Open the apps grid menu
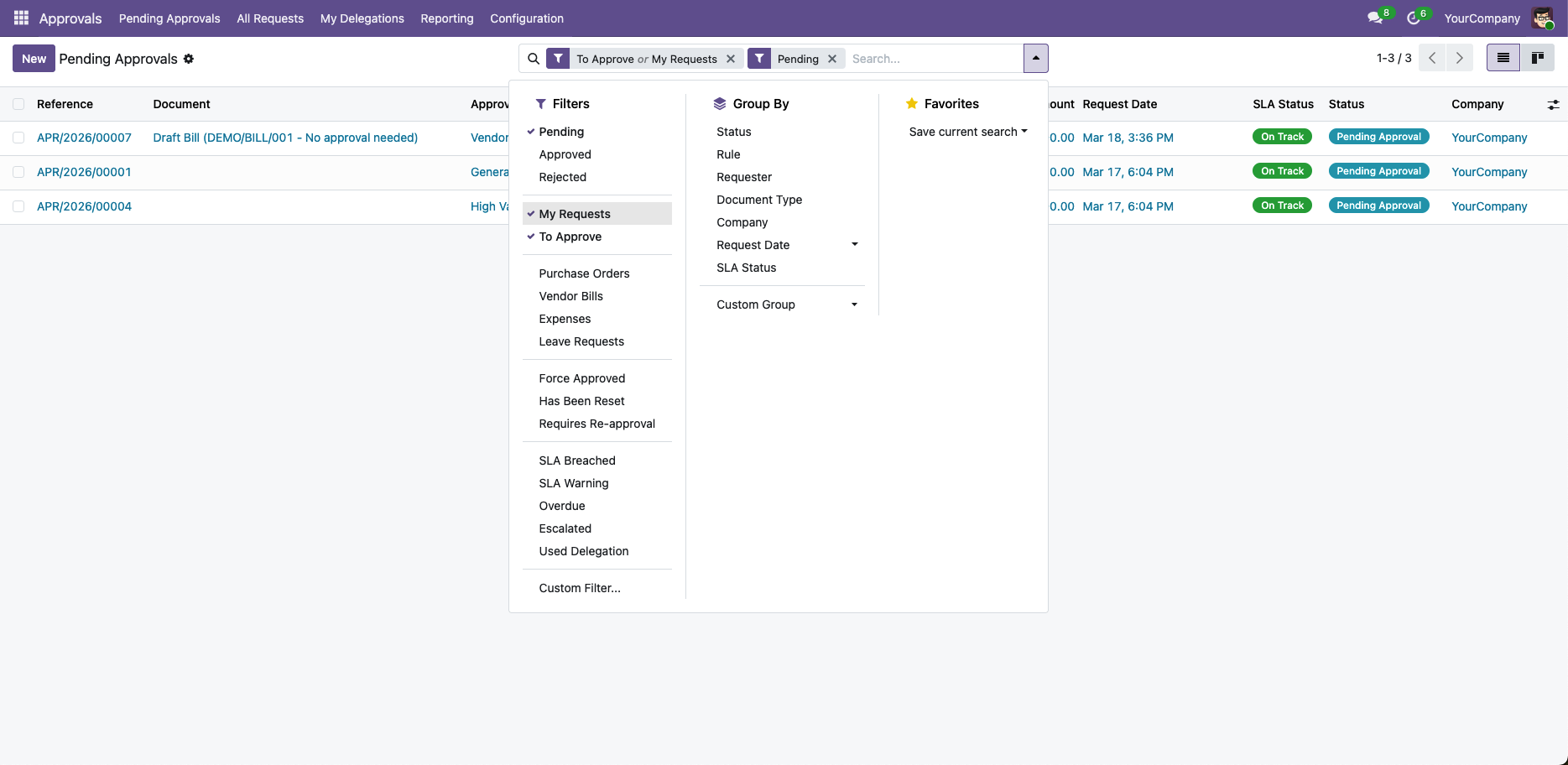 [20, 18]
